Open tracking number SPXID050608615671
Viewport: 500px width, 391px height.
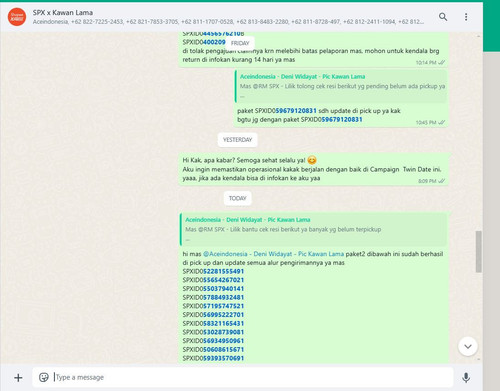coord(213,349)
